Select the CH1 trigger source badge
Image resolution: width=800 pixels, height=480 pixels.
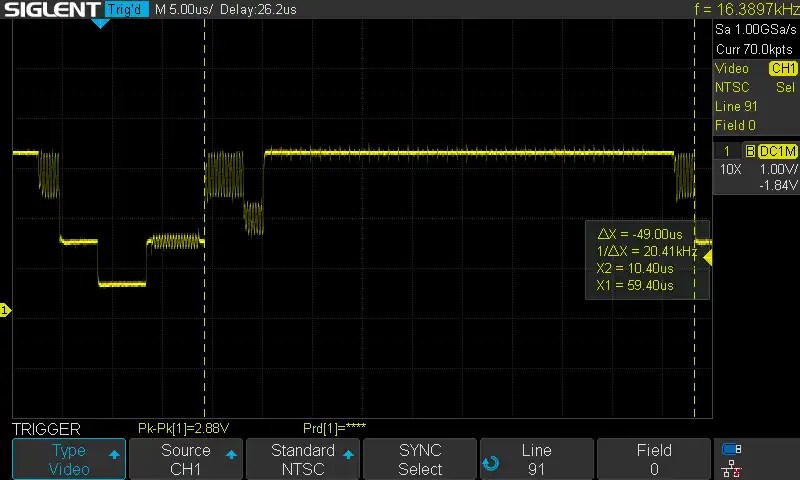tap(781, 69)
